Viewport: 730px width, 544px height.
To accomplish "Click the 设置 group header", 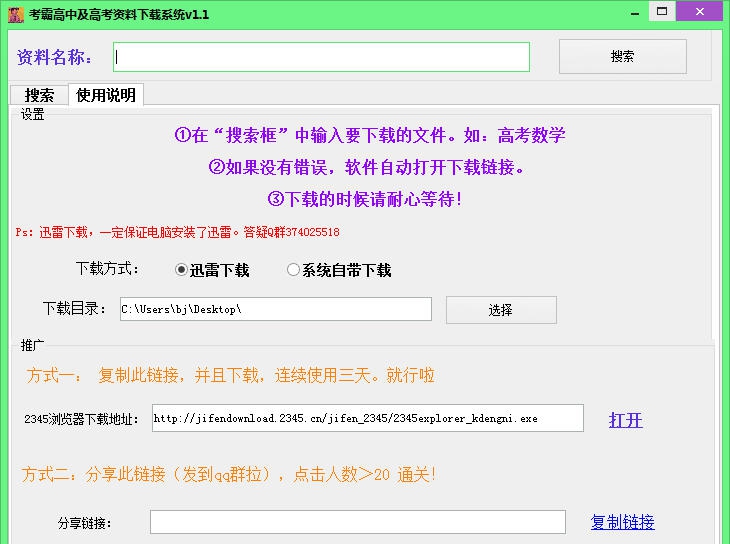I will 33,114.
